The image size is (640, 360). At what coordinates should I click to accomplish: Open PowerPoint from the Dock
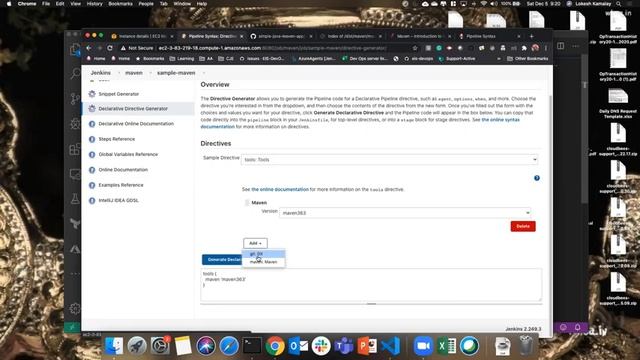coord(367,346)
